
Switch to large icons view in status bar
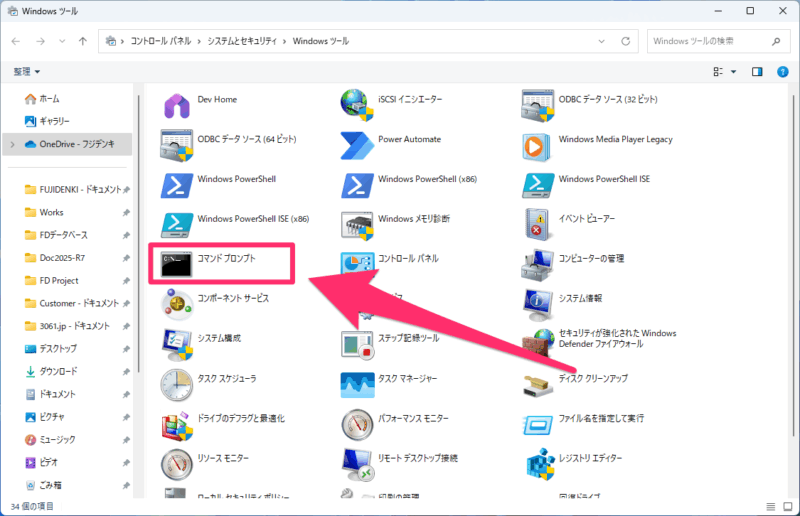click(x=788, y=506)
